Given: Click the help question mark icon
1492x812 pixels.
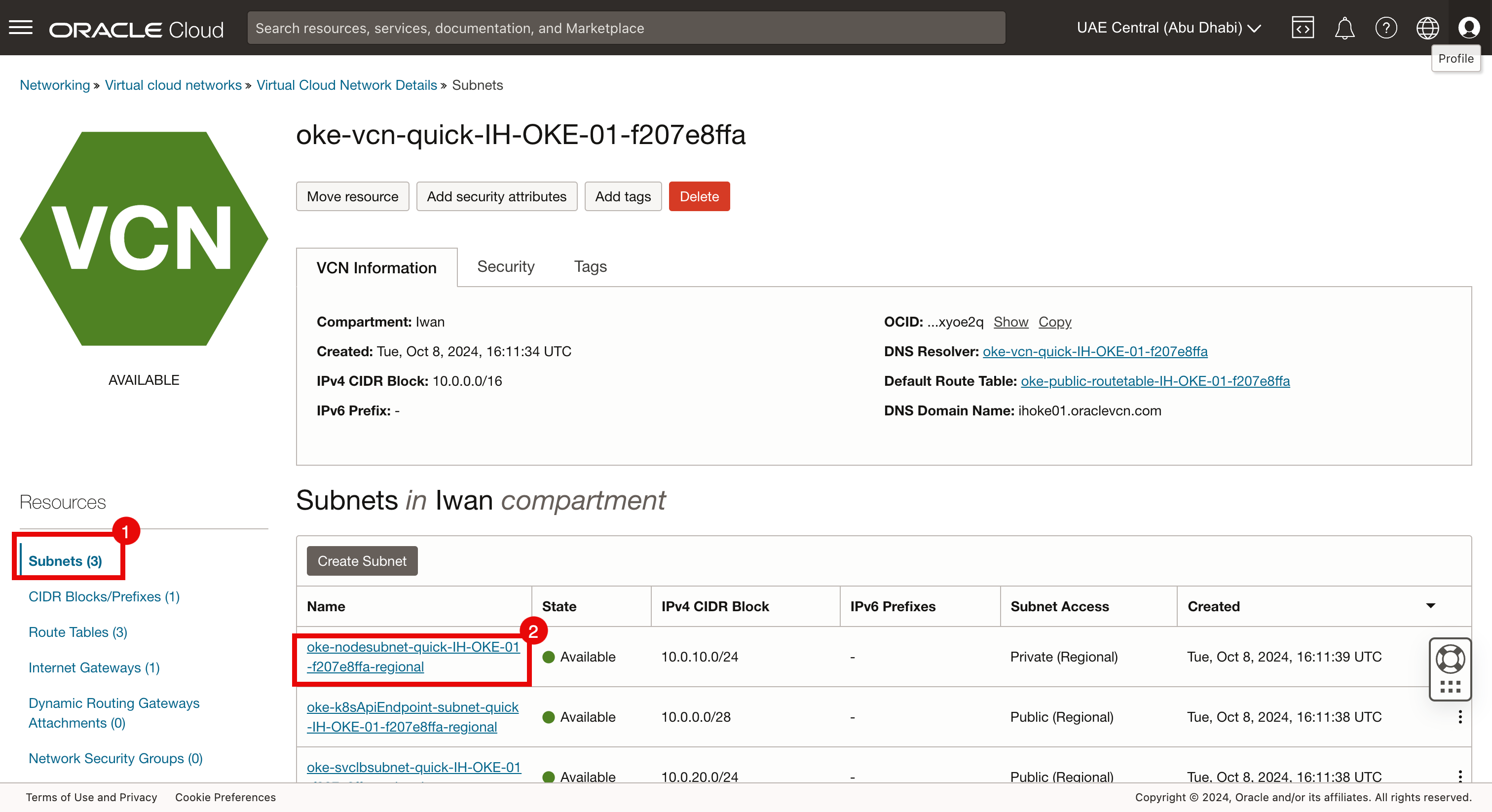Looking at the screenshot, I should 1385,28.
